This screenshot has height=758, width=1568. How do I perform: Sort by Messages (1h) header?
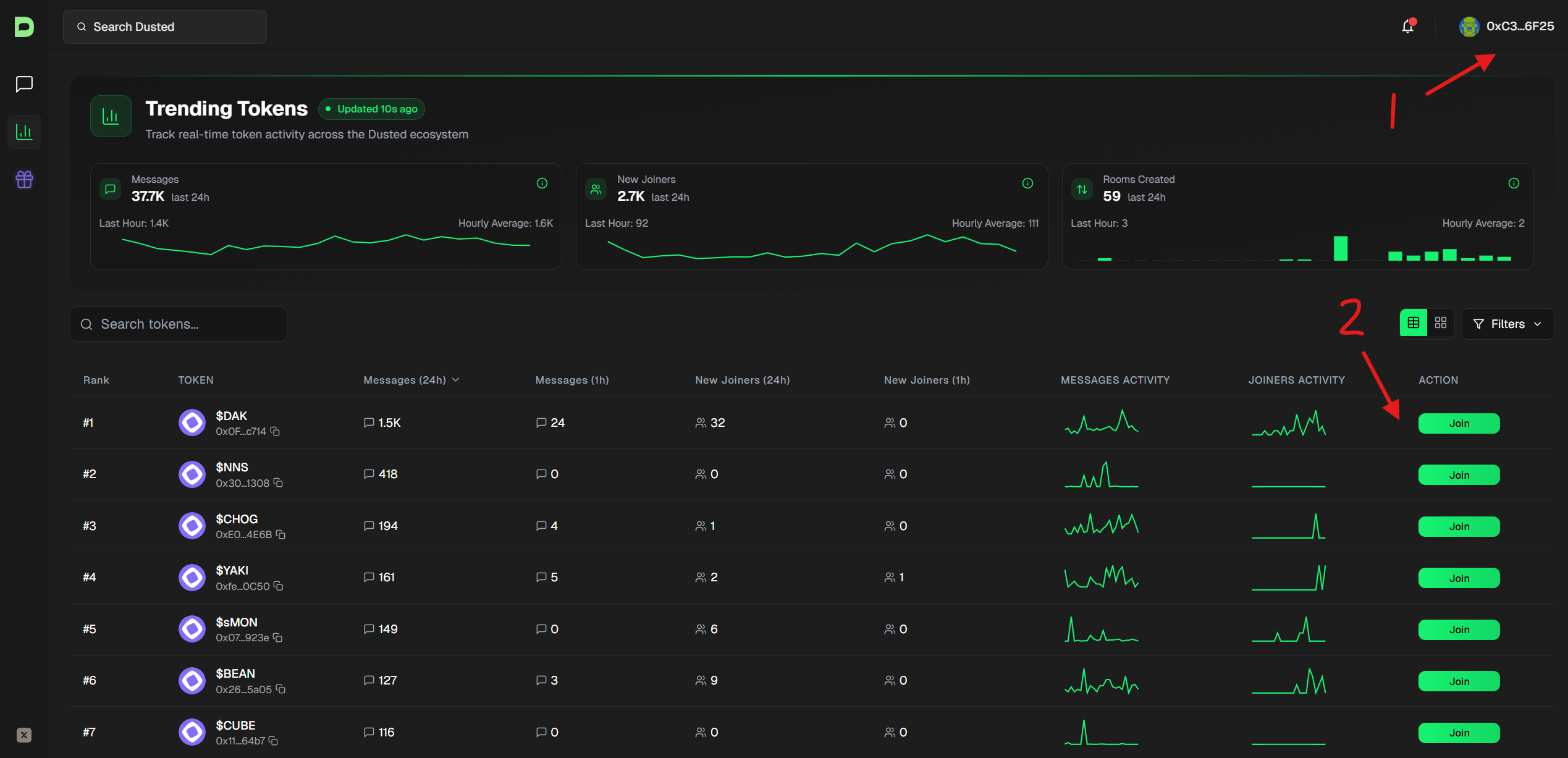tap(572, 380)
